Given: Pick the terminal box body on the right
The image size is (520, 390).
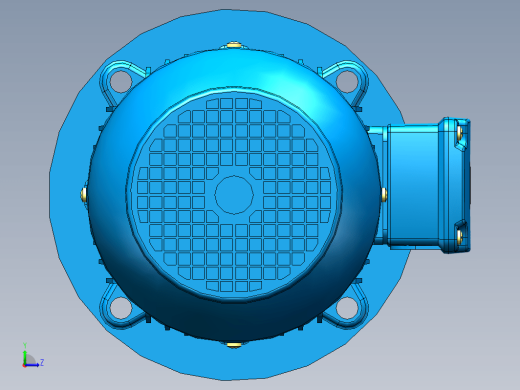Looking at the screenshot, I should (x=413, y=186).
